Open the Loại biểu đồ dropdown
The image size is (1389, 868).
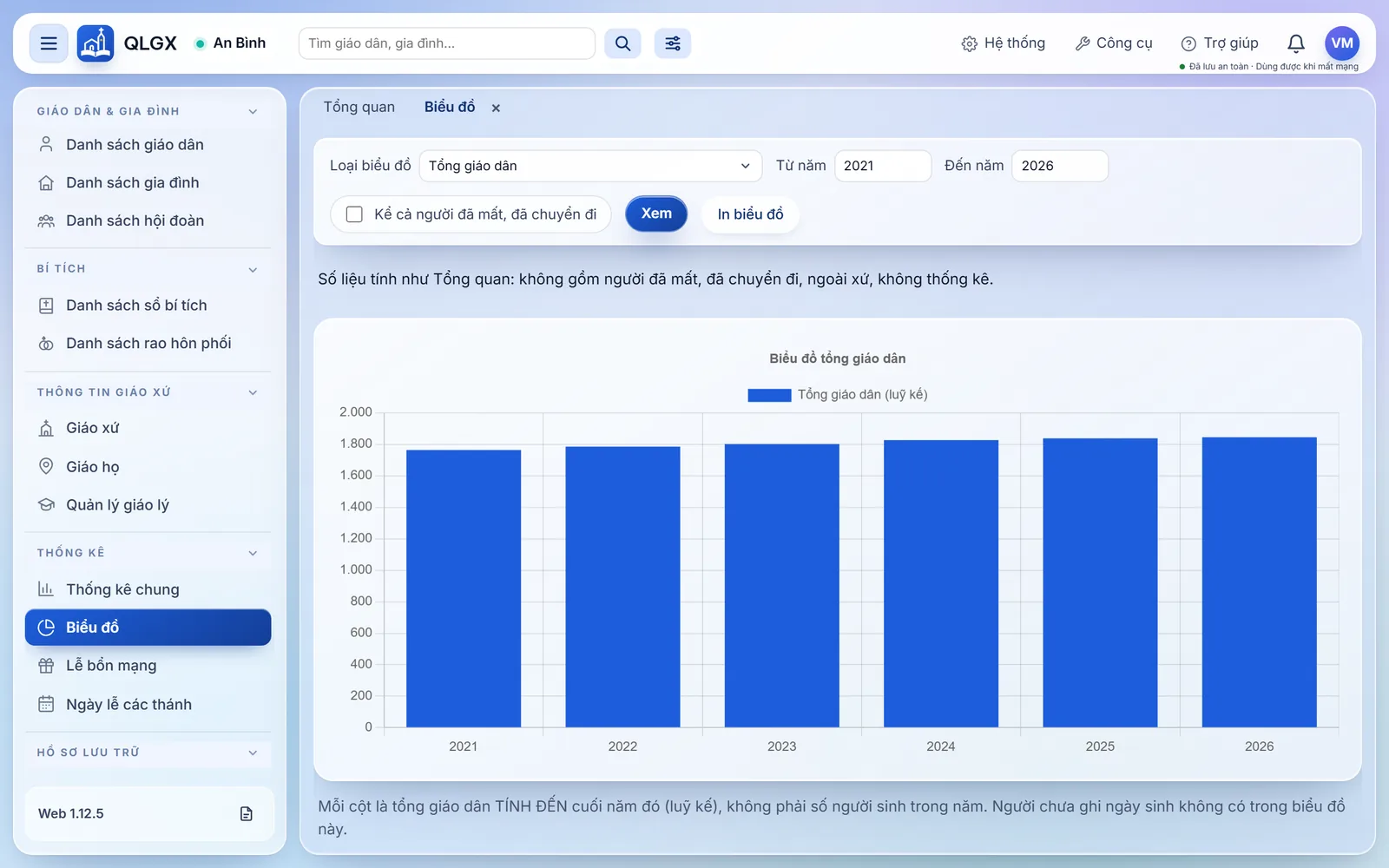(x=590, y=166)
